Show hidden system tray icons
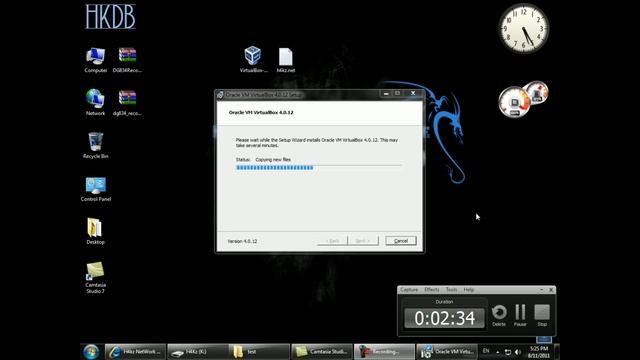This screenshot has height=360, width=640. coord(498,352)
